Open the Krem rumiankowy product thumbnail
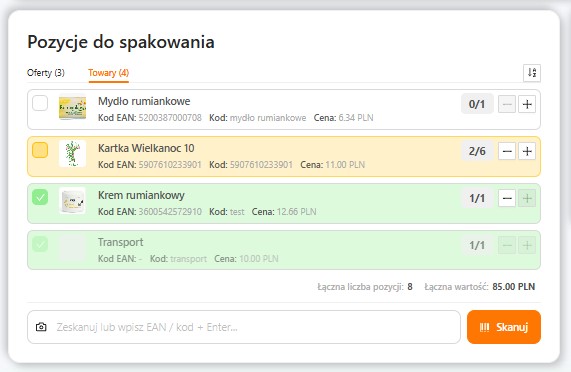Image resolution: width=571 pixels, height=372 pixels. click(x=72, y=201)
